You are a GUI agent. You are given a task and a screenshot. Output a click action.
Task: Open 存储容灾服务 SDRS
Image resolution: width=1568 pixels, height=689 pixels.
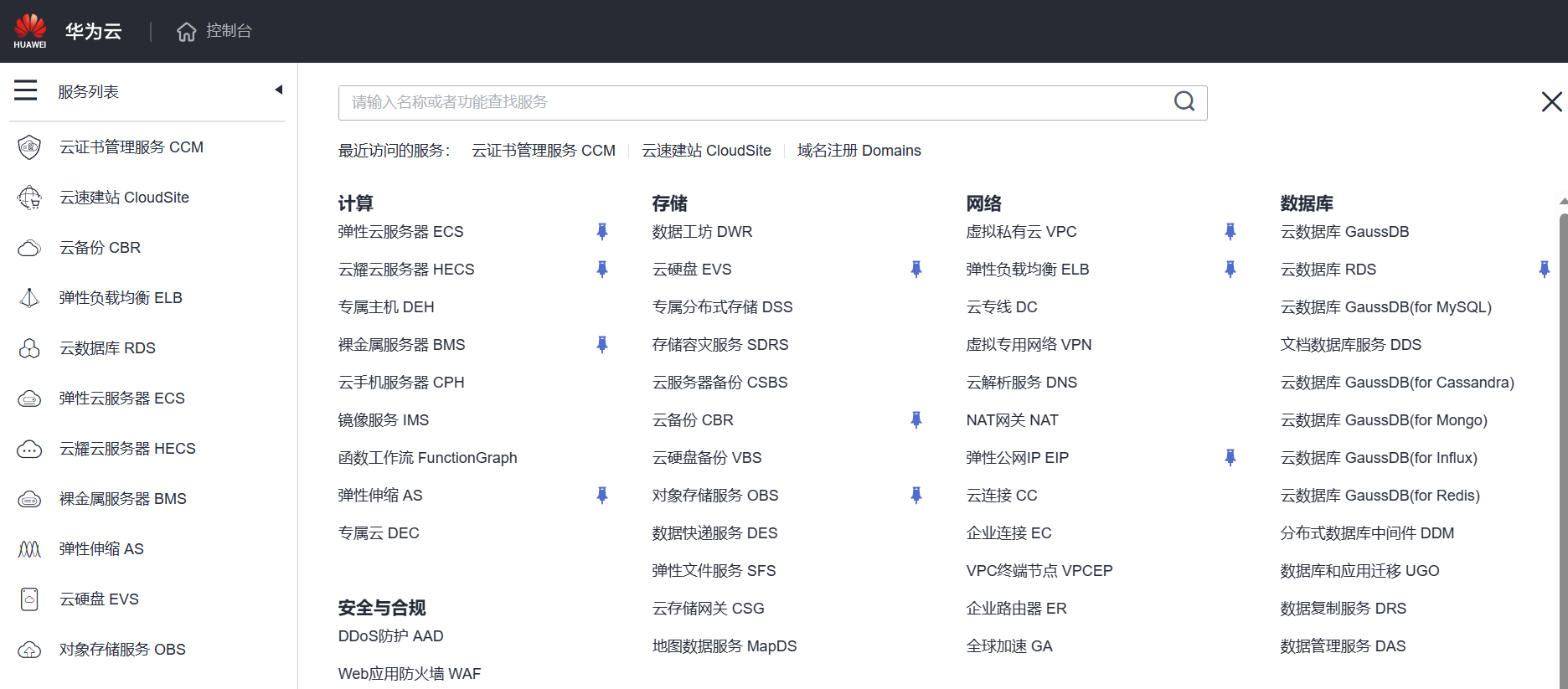720,345
